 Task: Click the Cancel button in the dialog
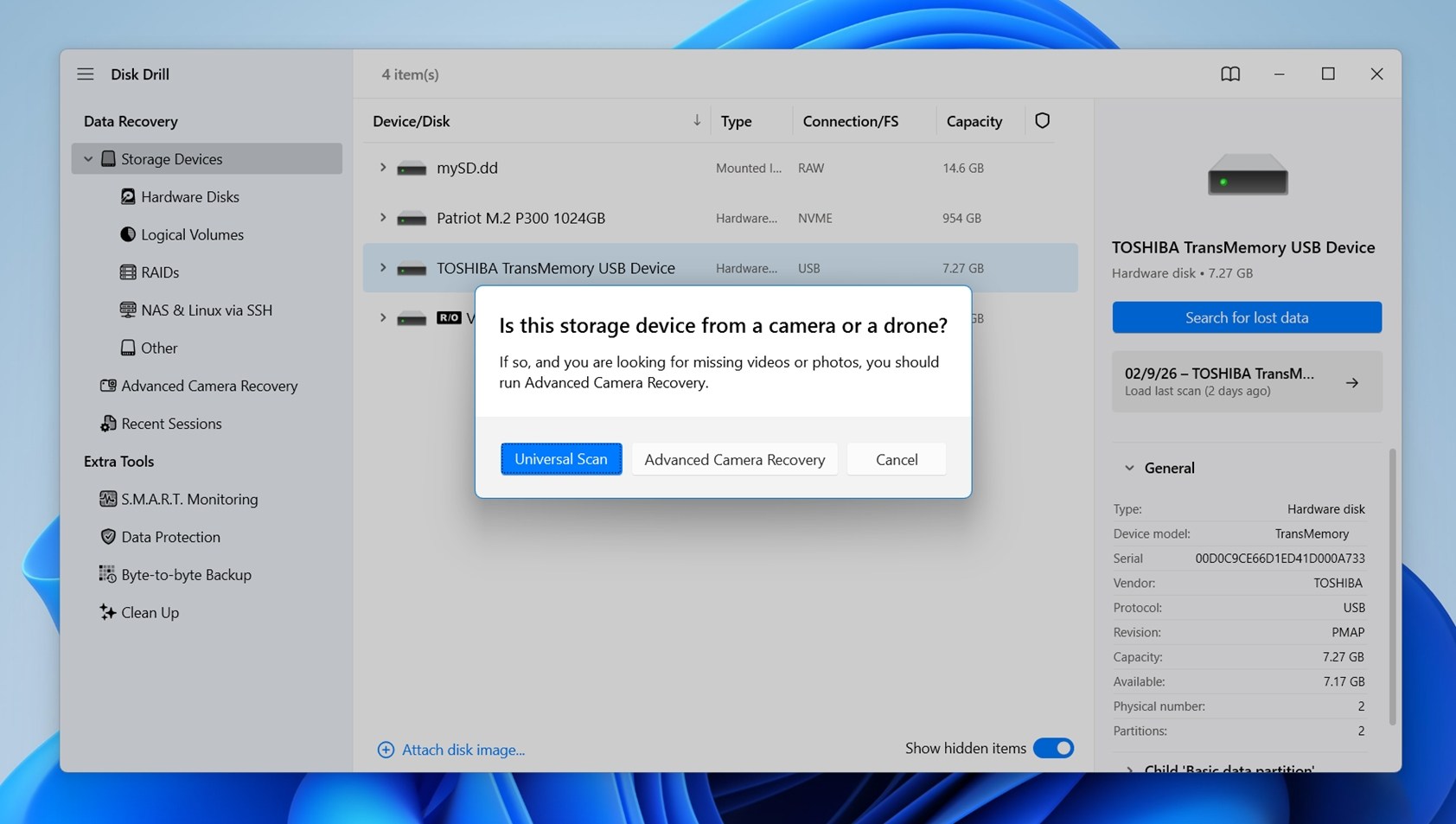(896, 459)
